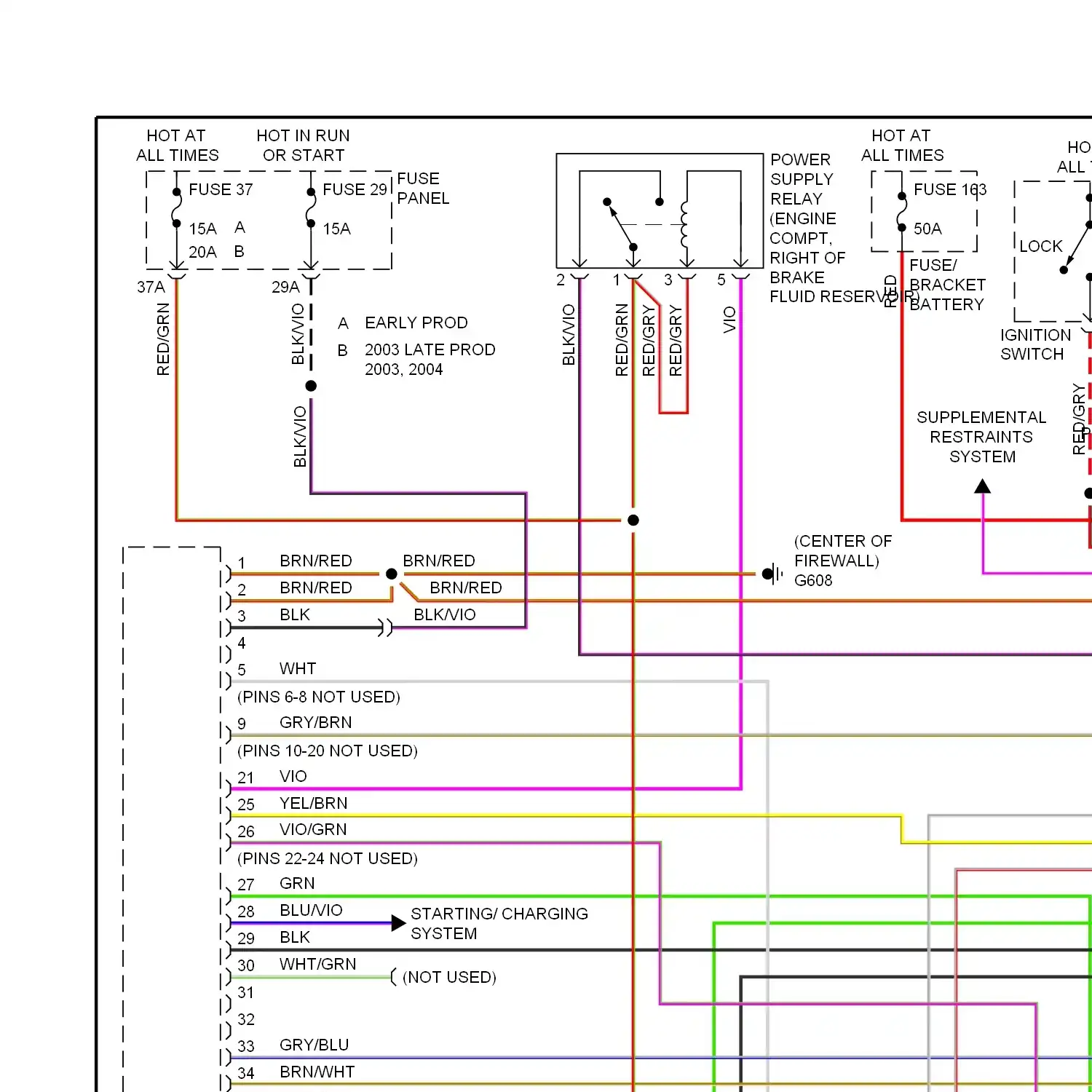Select the (PINS 6-8 NOT USED) note

coord(319,697)
